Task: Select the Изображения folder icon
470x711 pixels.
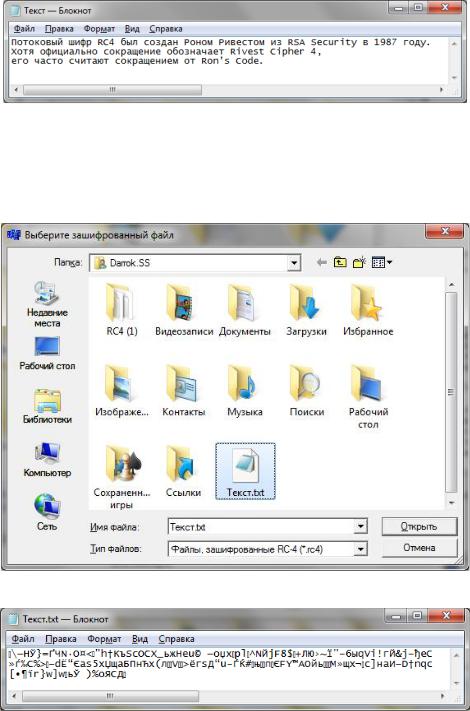Action: 121,391
